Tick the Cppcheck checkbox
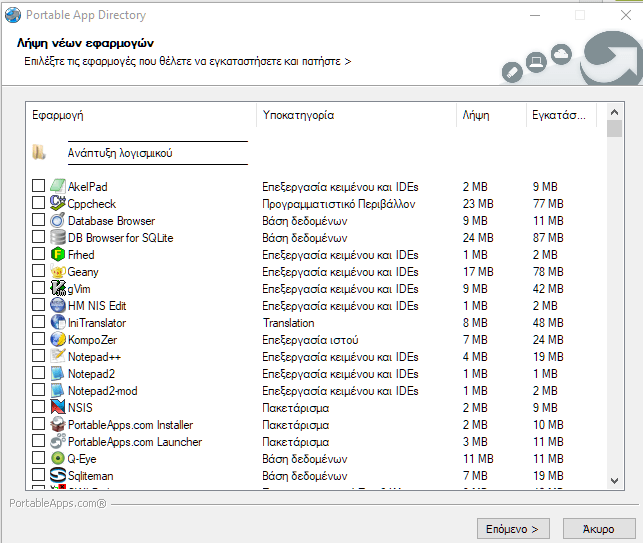This screenshot has width=643, height=543. (x=39, y=203)
